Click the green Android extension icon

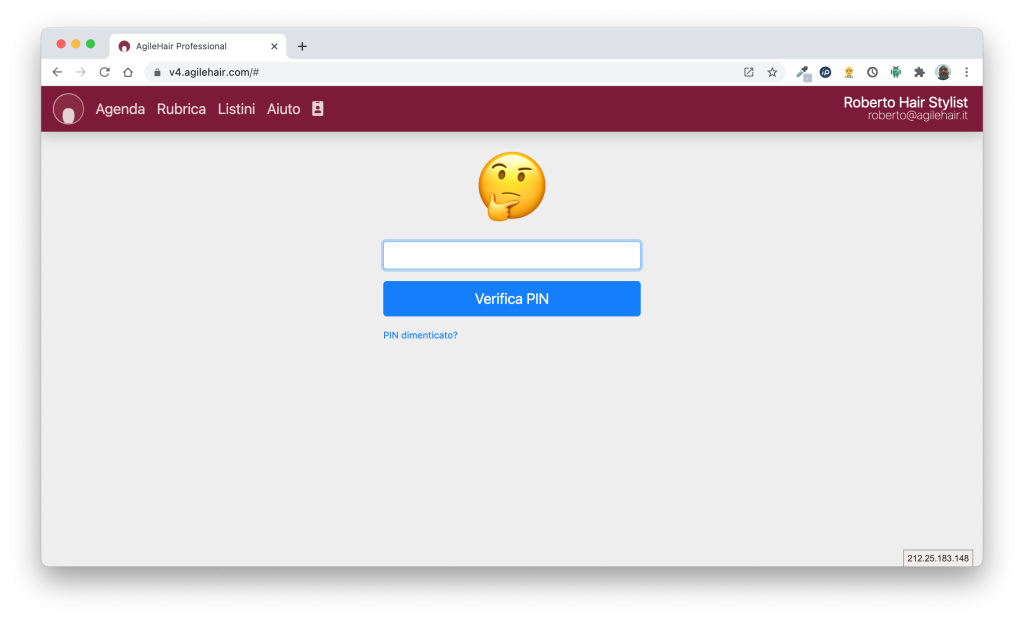(x=896, y=72)
